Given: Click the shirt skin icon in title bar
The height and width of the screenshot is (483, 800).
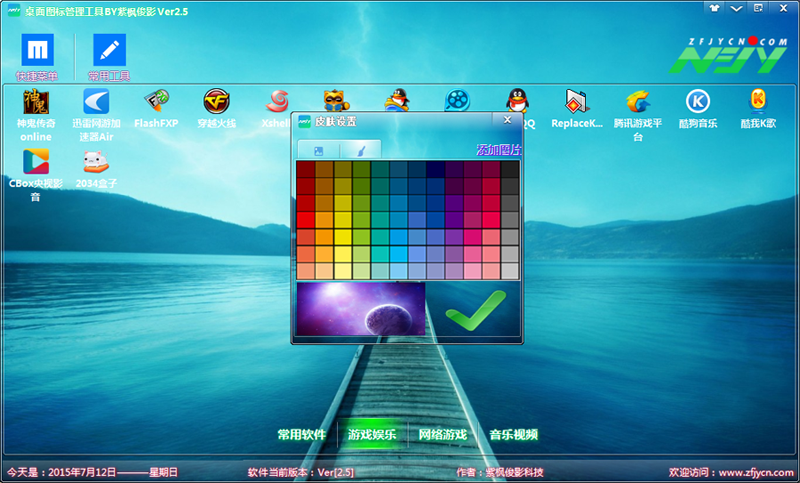Looking at the screenshot, I should point(715,8).
